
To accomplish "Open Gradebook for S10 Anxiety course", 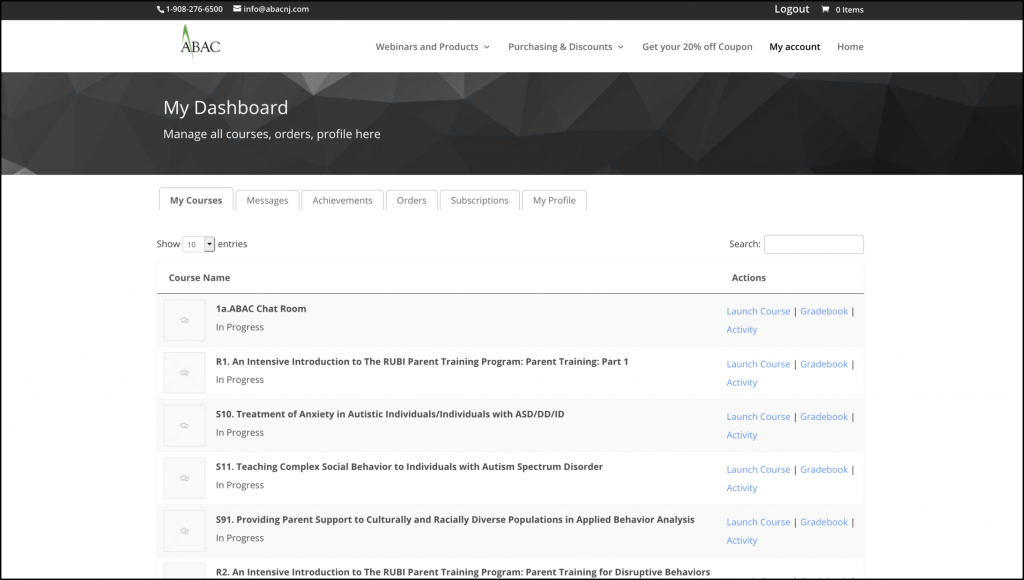I will (x=823, y=417).
